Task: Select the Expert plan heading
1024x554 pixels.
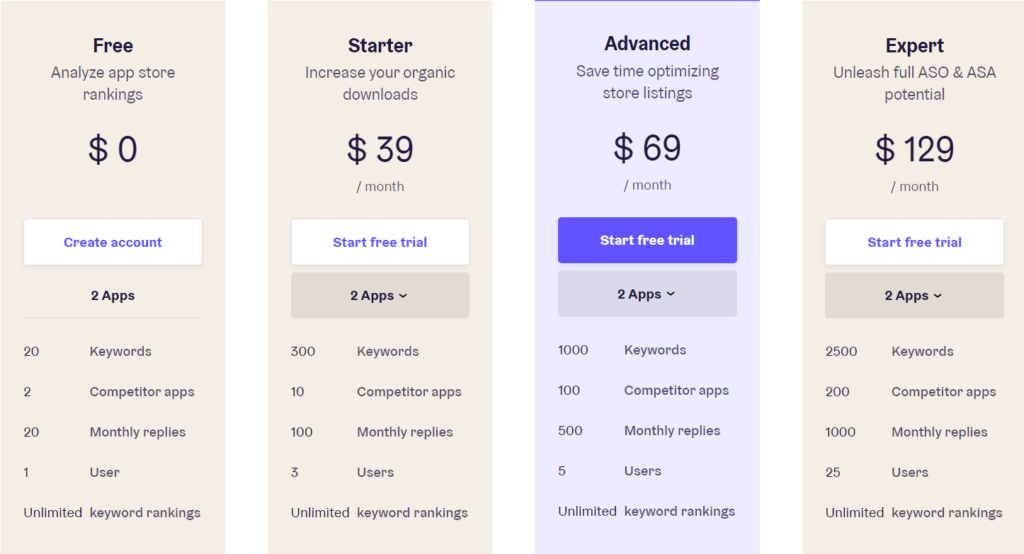Action: pos(914,46)
